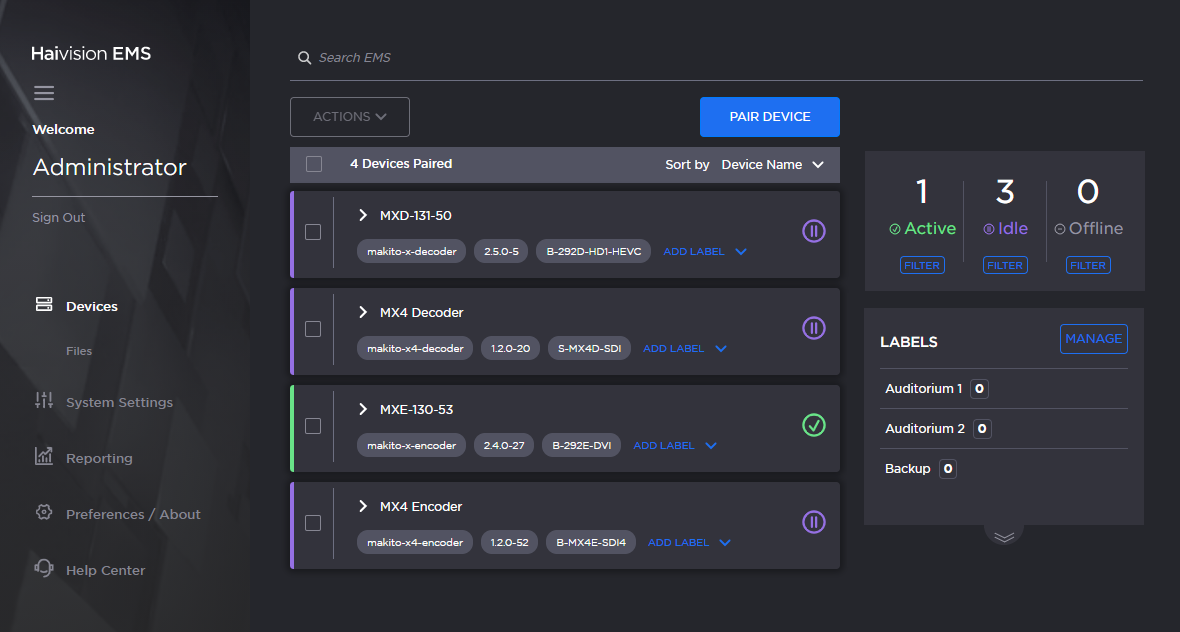
Task: Click the PAIR DEVICE button
Action: tap(769, 117)
